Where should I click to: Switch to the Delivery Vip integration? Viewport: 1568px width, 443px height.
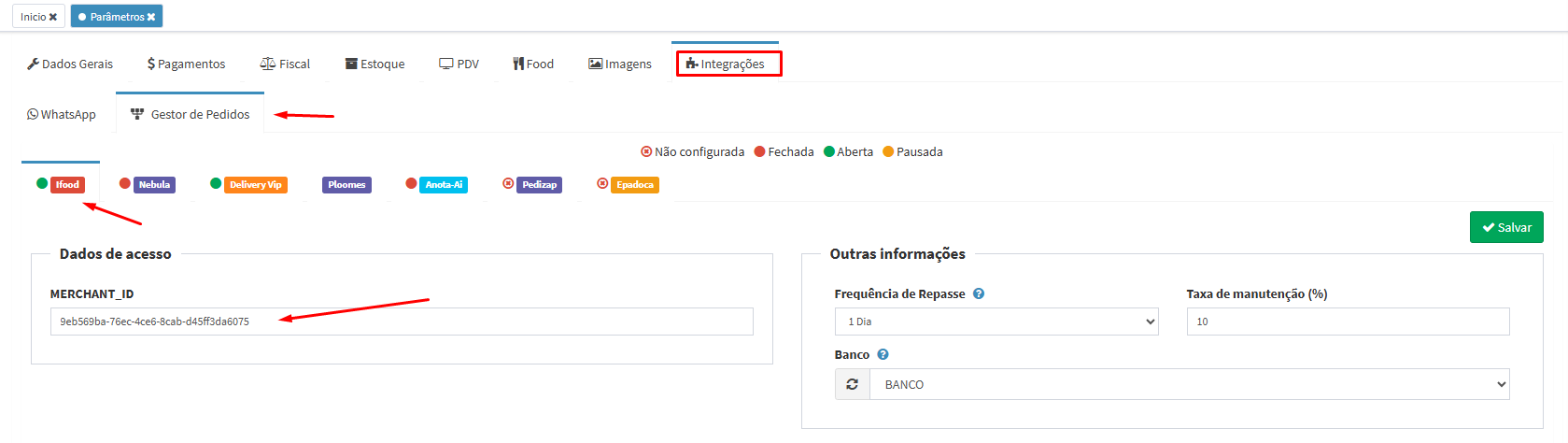(x=255, y=185)
